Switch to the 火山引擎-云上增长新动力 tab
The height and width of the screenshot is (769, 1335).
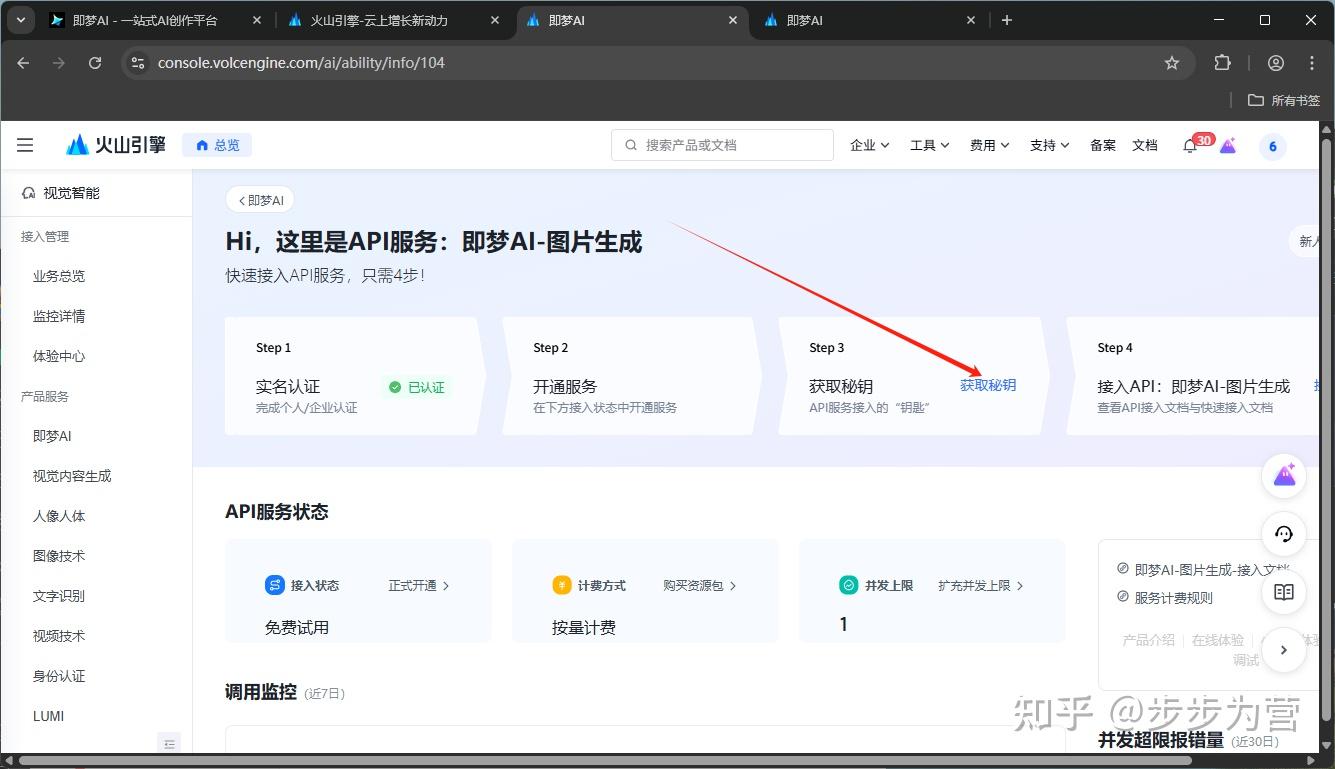[x=393, y=20]
